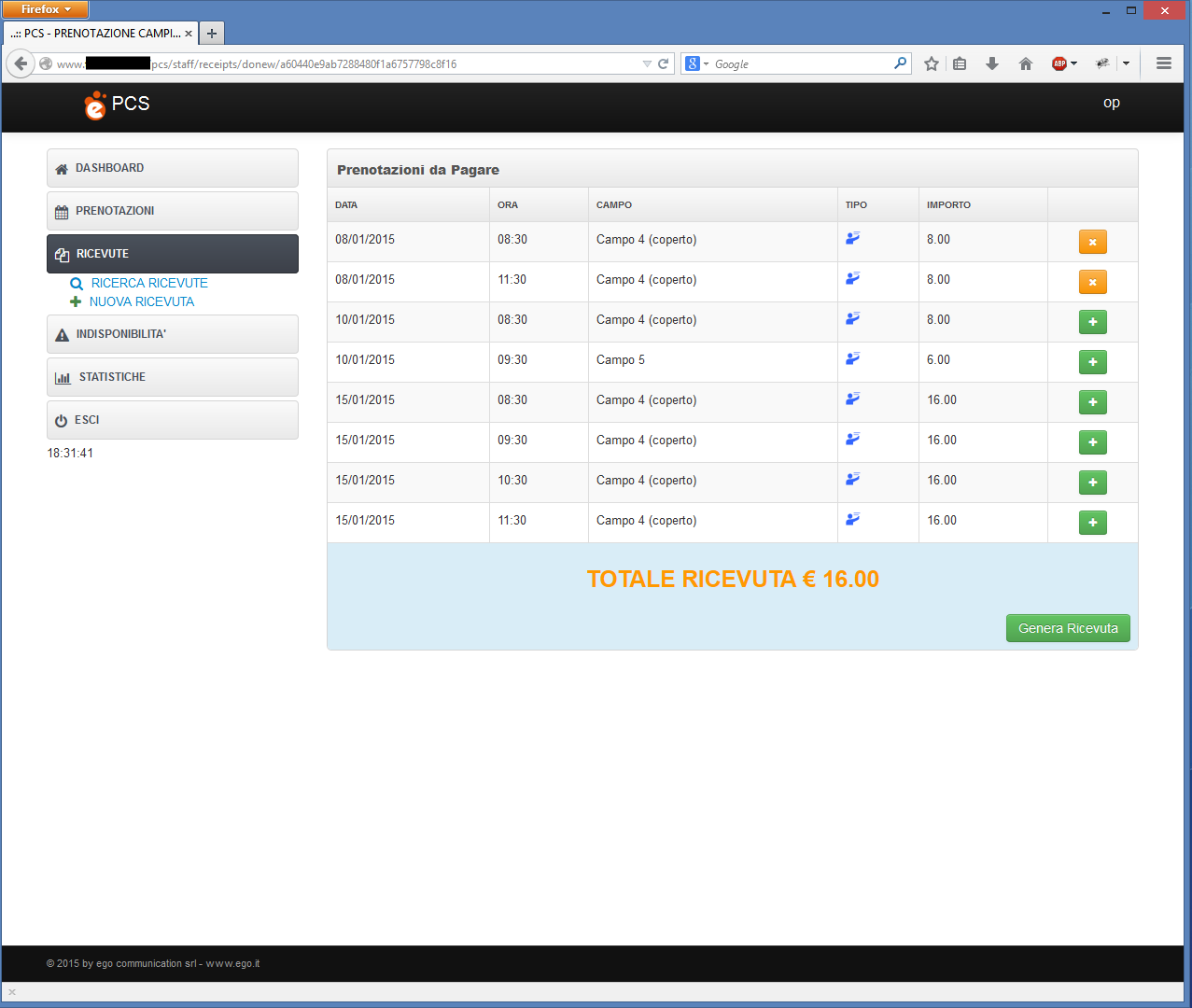Select the Ricevute menu item

173,254
